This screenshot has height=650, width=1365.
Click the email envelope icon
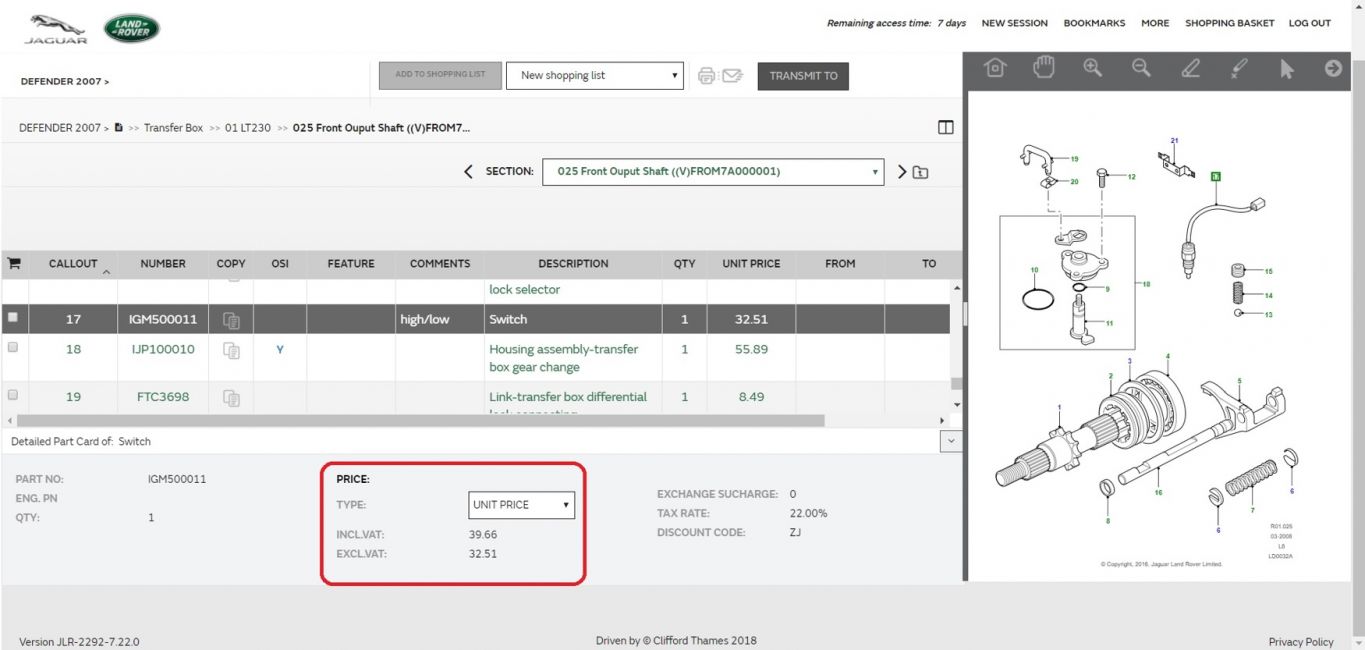pyautogui.click(x=732, y=76)
